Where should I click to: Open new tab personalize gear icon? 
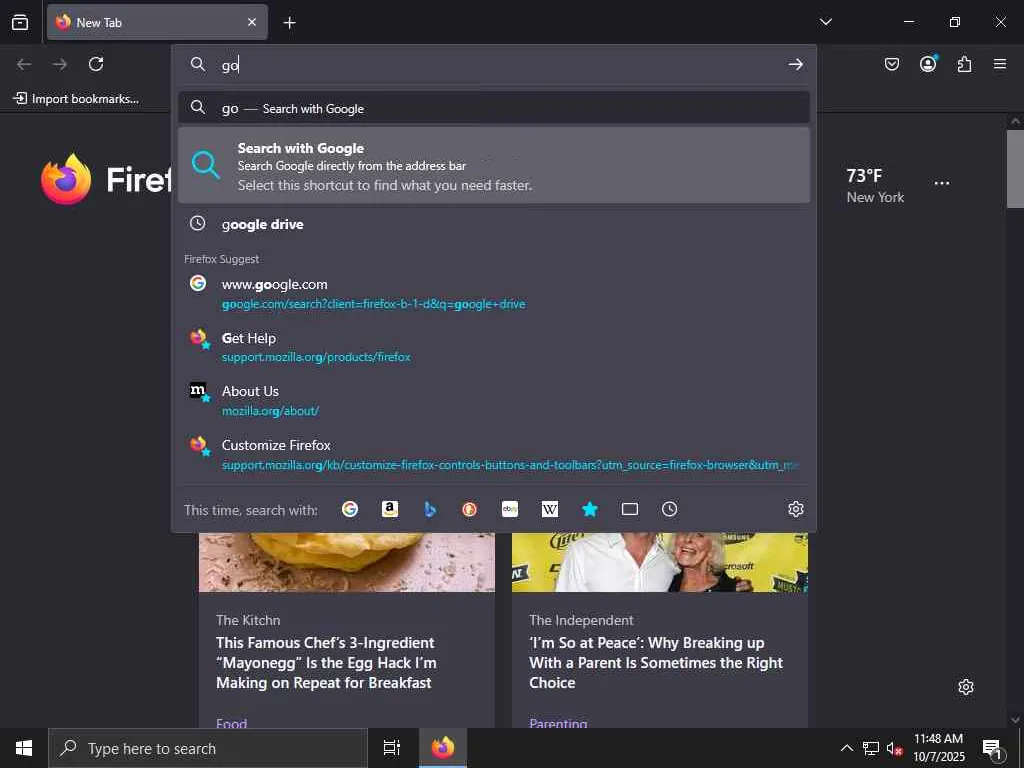(966, 687)
